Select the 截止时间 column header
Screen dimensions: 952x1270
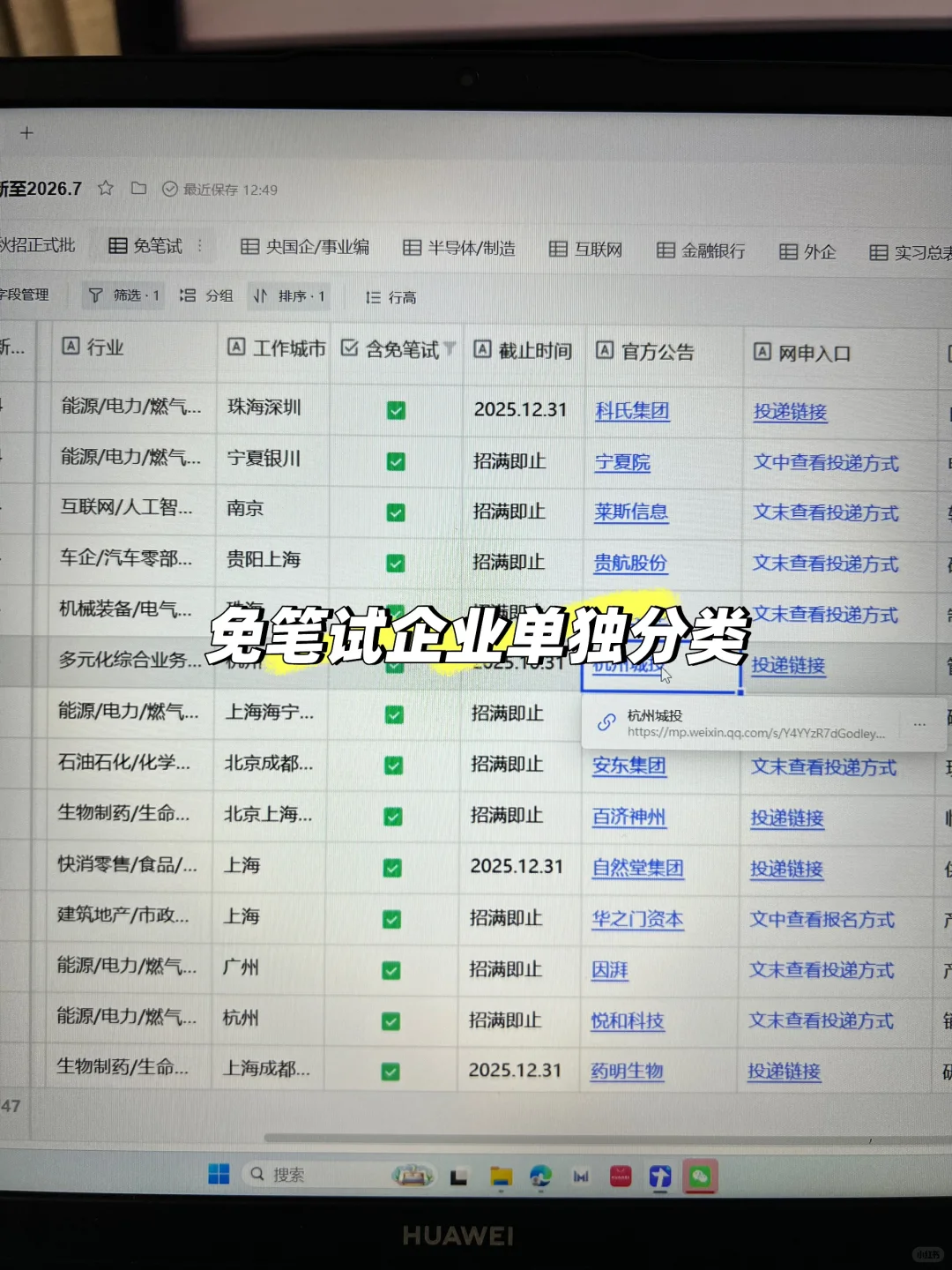click(523, 350)
